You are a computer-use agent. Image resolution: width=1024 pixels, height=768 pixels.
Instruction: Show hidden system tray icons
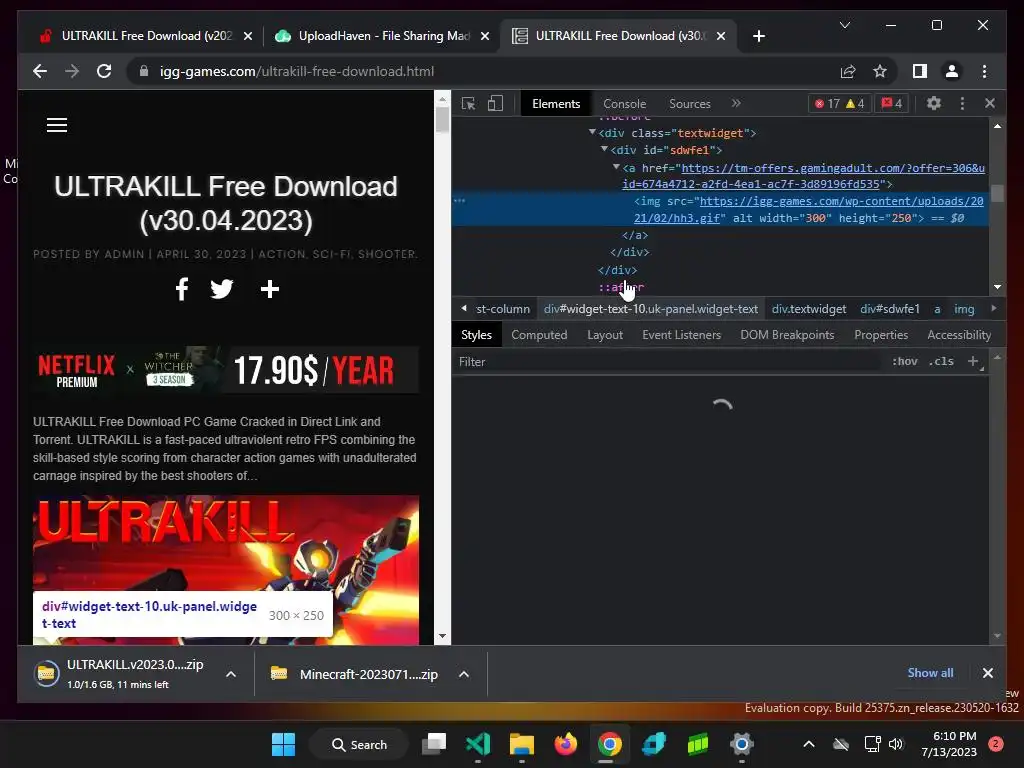(x=808, y=744)
